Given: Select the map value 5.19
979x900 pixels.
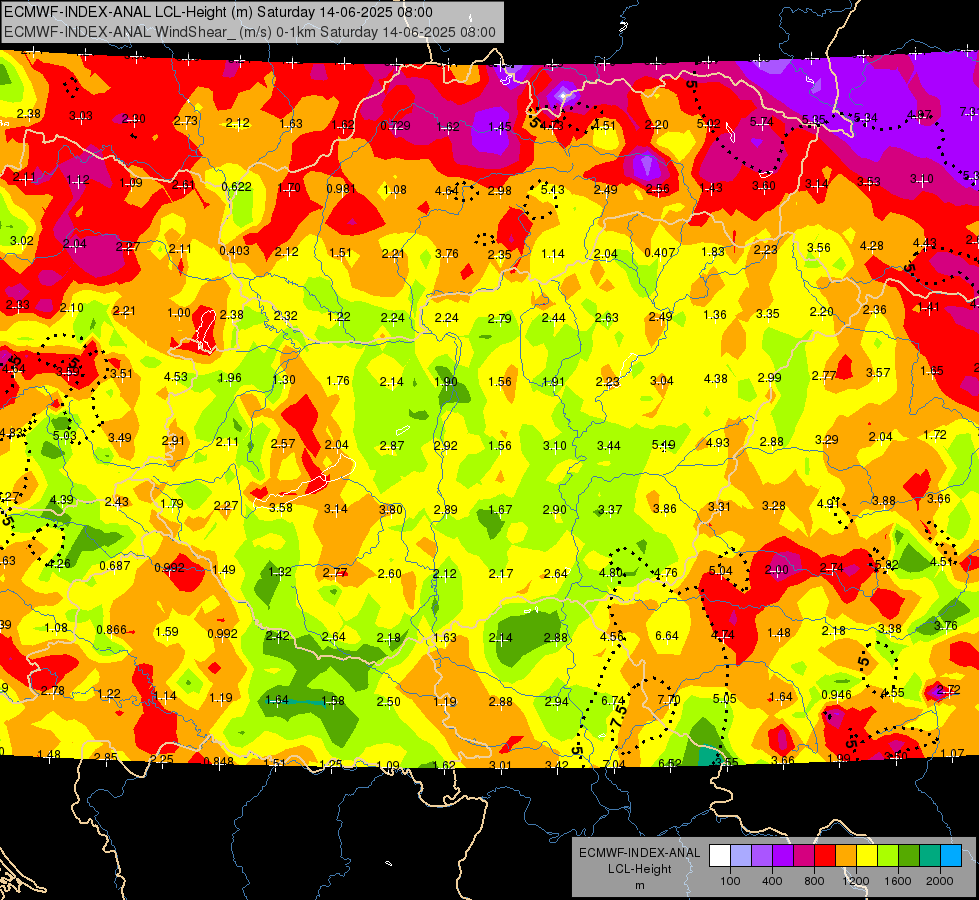Looking at the screenshot, I should coord(663,445).
